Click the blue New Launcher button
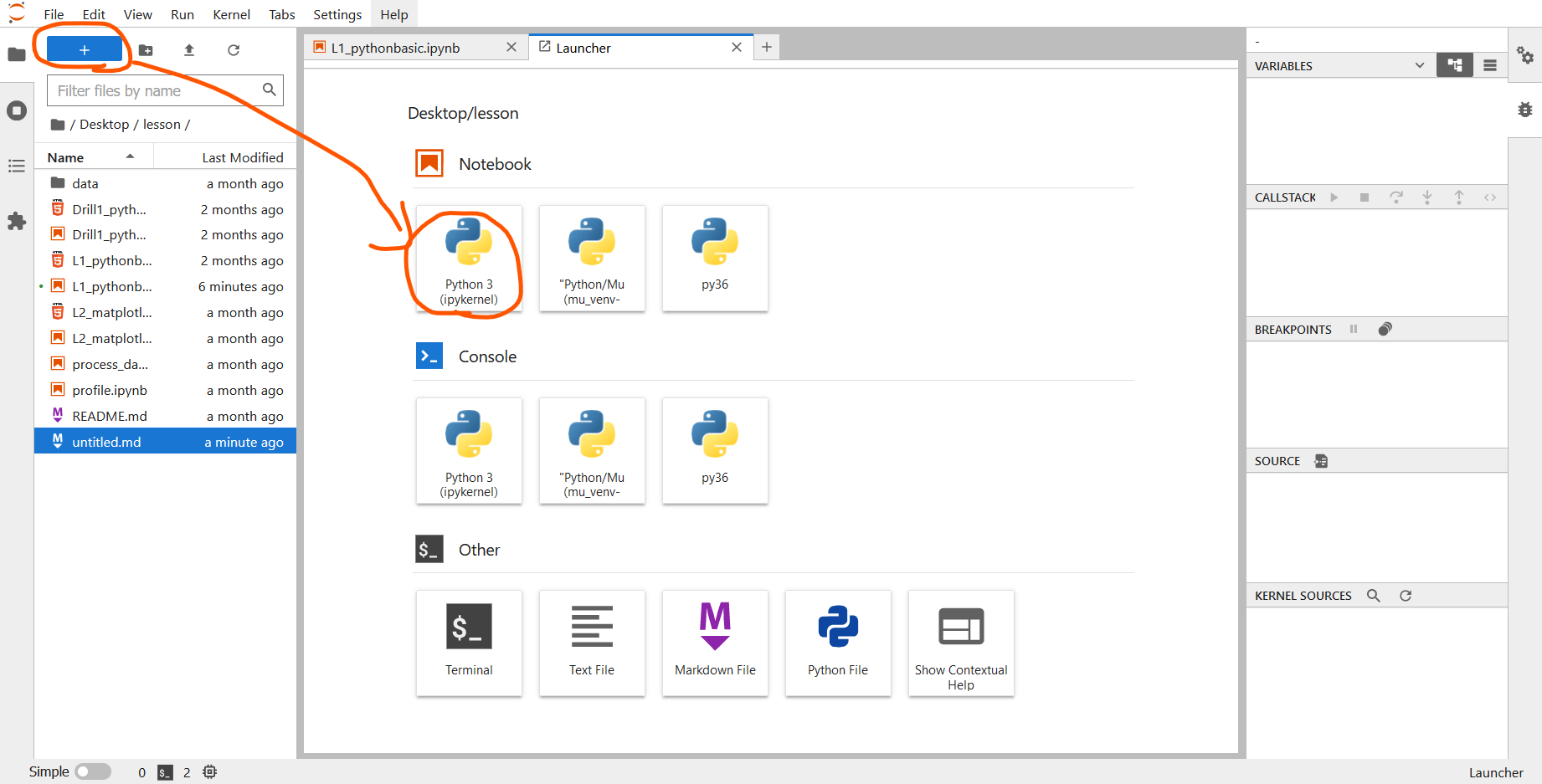This screenshot has width=1542, height=784. (x=85, y=50)
